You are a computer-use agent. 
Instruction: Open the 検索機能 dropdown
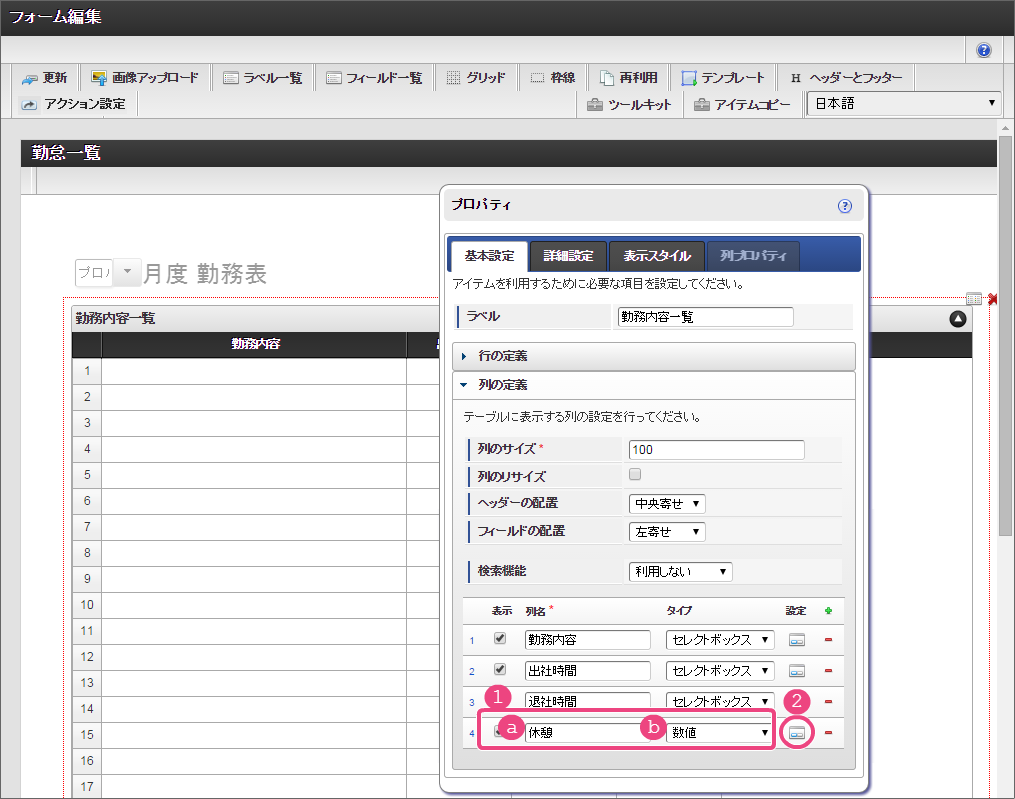(680, 572)
